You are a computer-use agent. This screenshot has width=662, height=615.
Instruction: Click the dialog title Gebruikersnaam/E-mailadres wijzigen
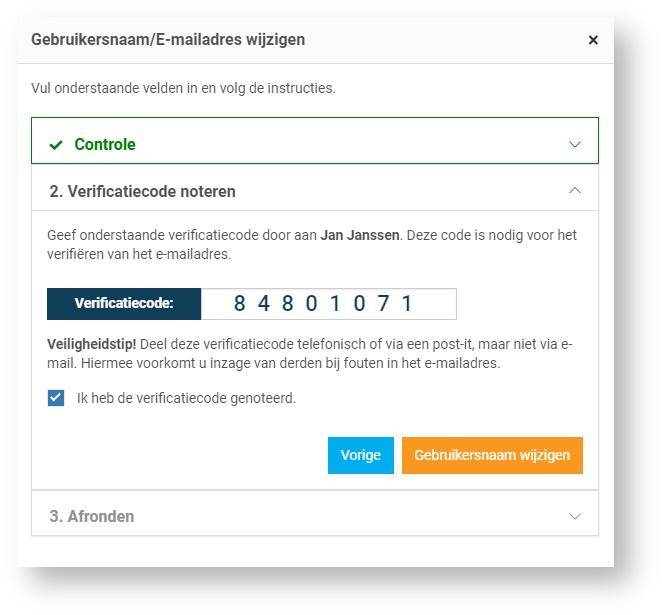[168, 40]
